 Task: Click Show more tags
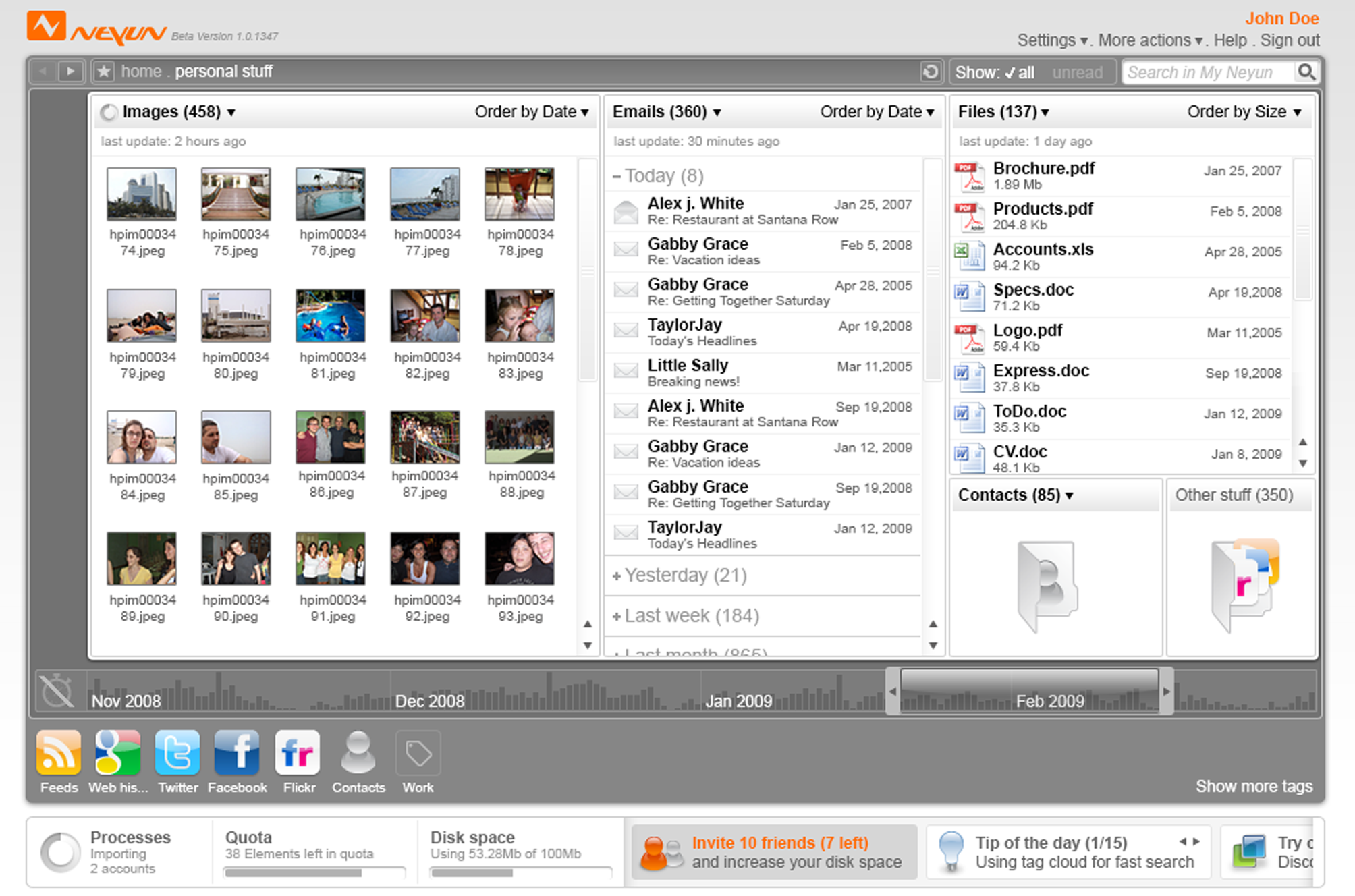point(1254,787)
